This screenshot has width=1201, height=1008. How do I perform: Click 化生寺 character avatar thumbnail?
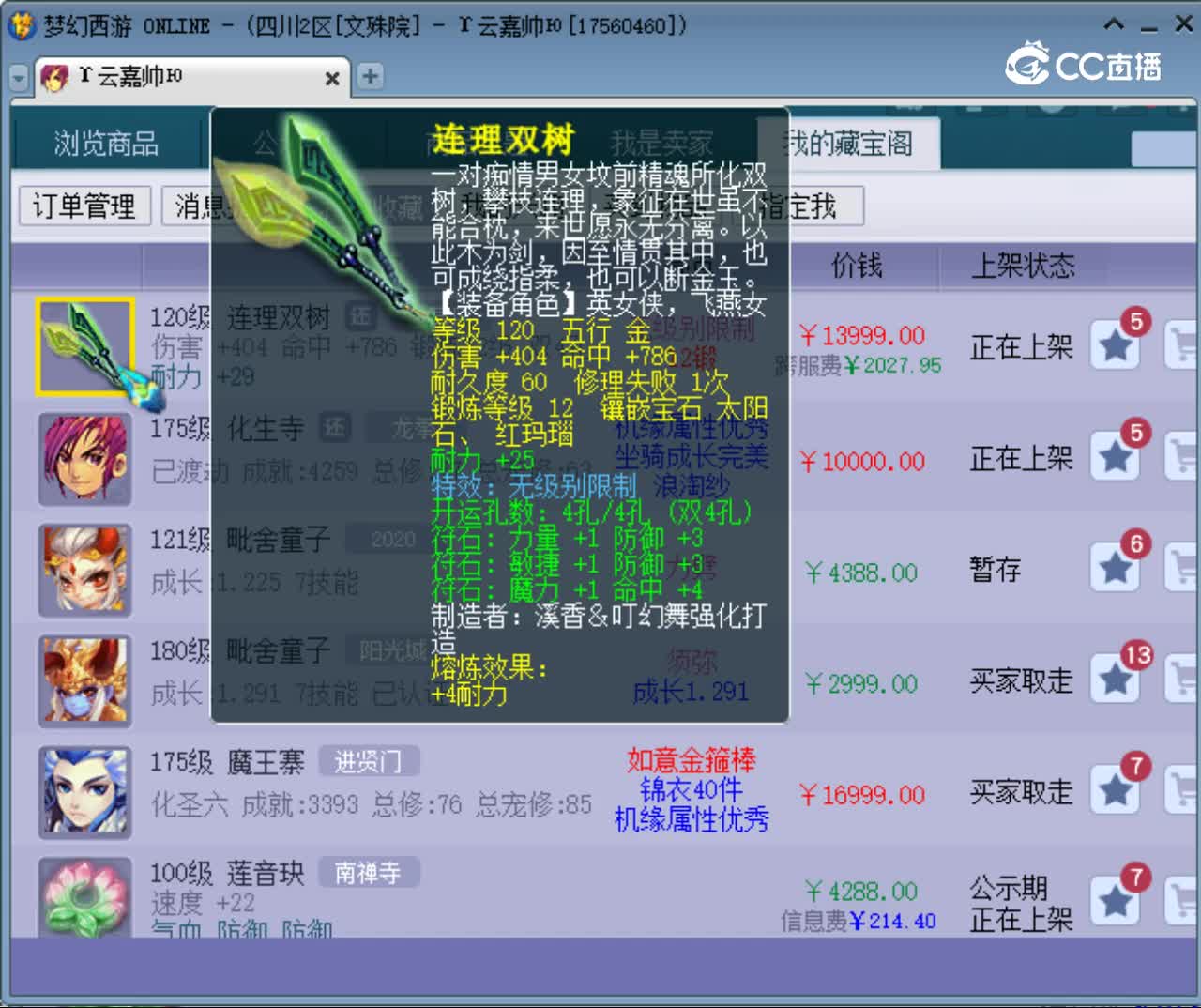click(85, 460)
